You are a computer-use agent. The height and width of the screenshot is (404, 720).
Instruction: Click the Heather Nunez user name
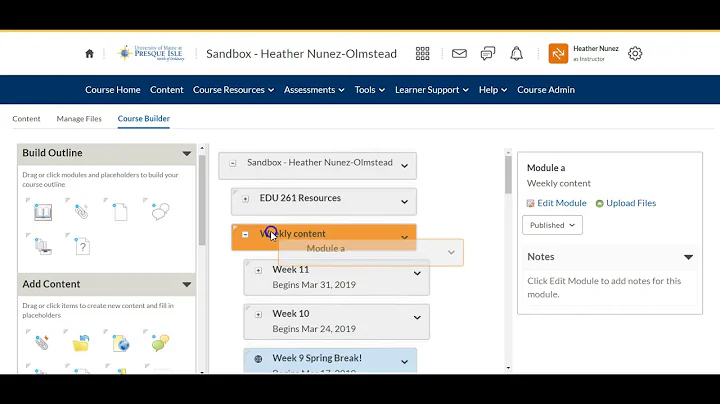point(596,49)
